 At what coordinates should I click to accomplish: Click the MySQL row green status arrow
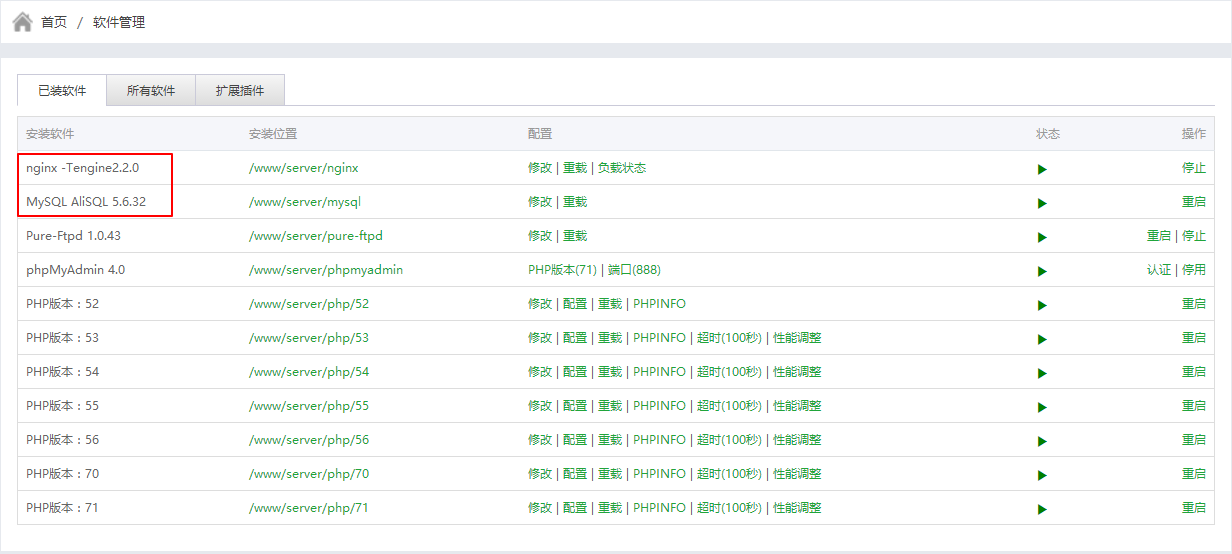coord(1042,203)
